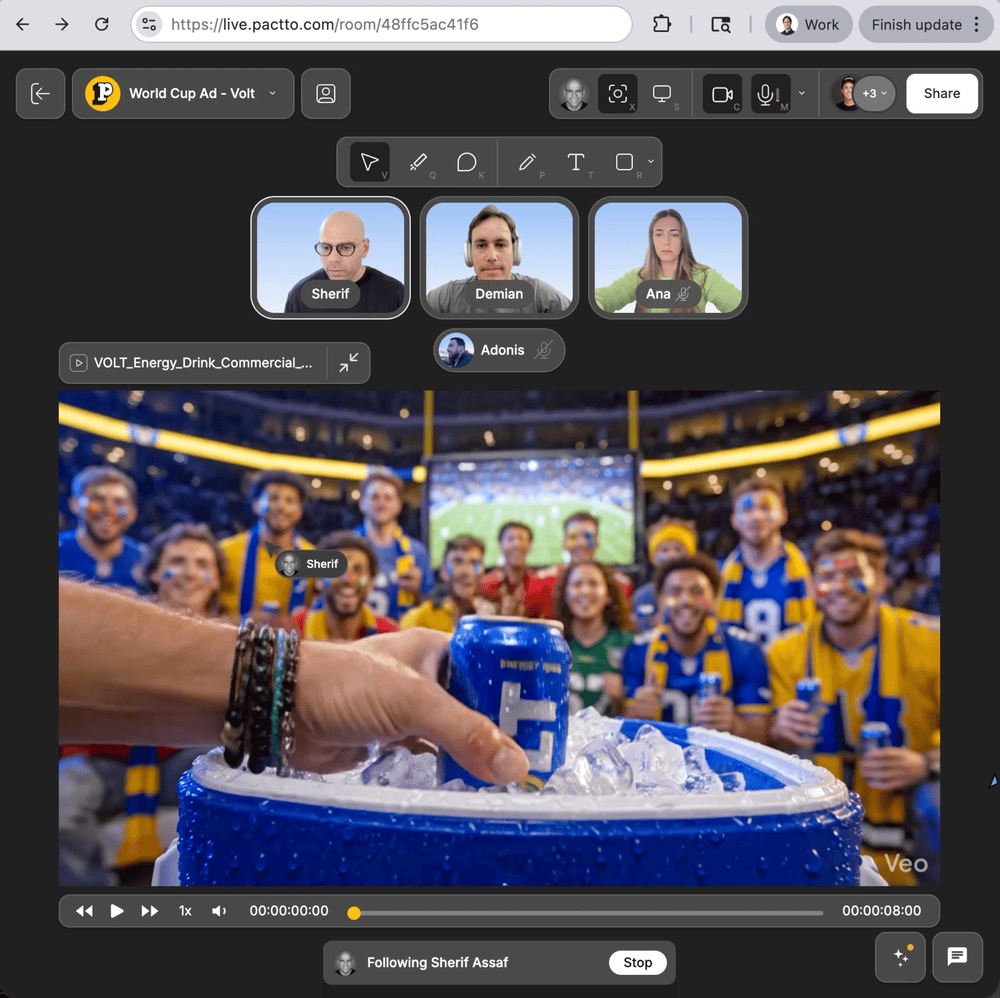Click the exit room arrow icon

(40, 94)
